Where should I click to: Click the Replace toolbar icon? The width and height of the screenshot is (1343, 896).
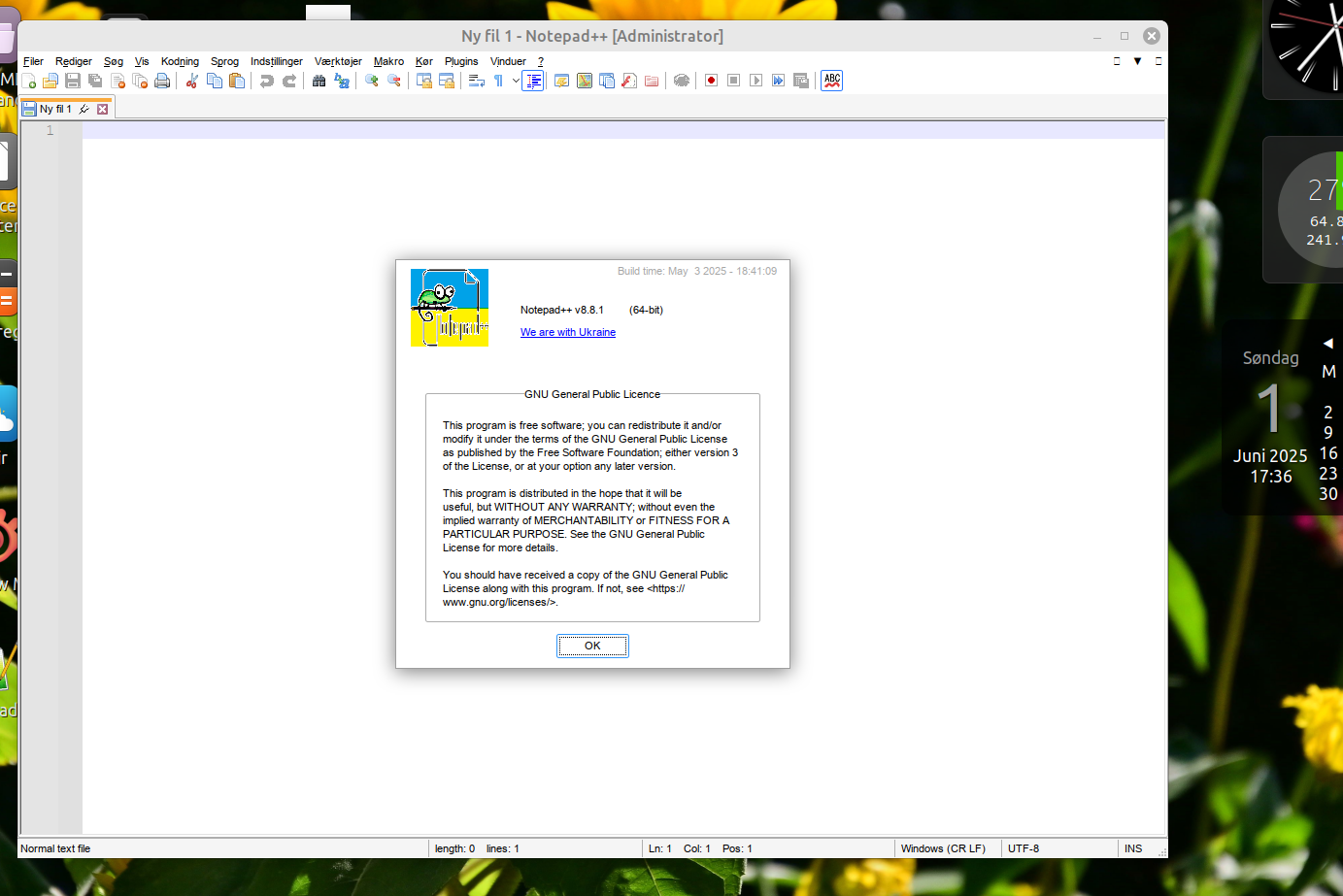click(x=342, y=81)
